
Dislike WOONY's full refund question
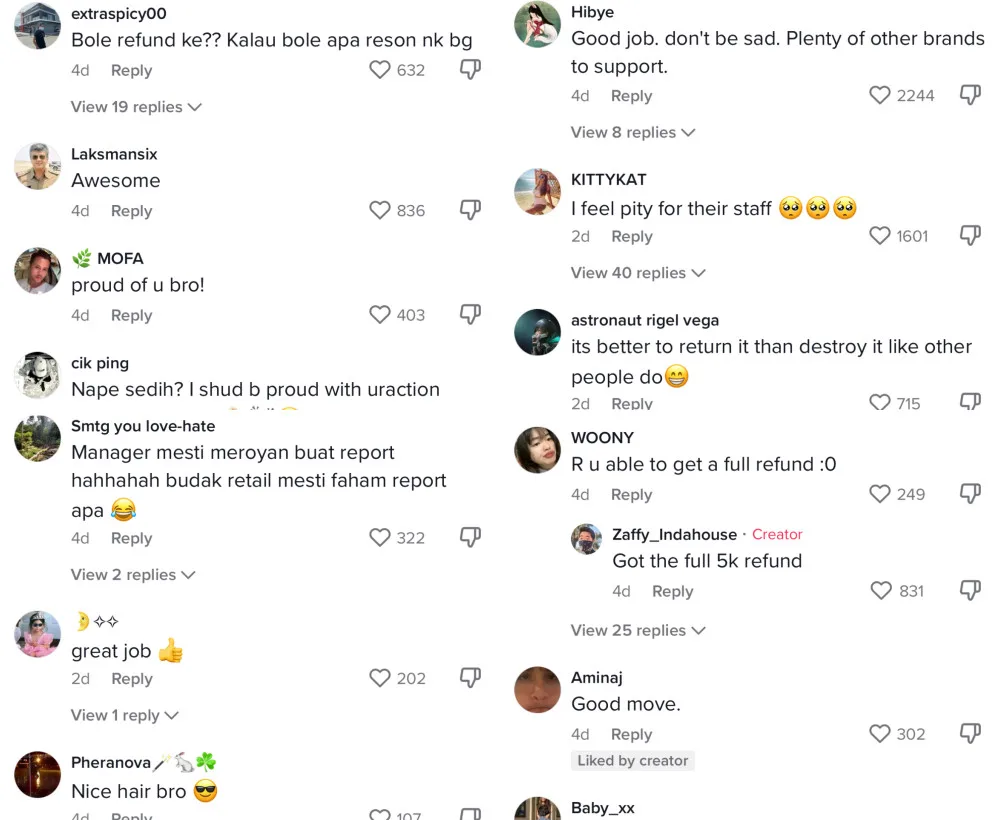click(970, 494)
